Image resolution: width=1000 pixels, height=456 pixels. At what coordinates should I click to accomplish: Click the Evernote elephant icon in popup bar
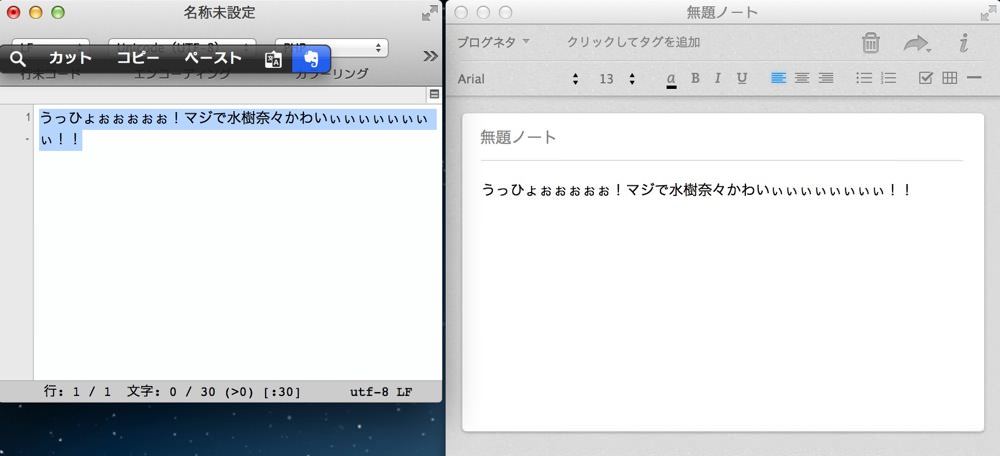pyautogui.click(x=311, y=59)
